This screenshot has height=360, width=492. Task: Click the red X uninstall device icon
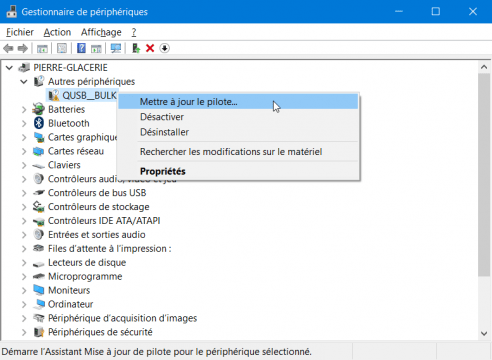pyautogui.click(x=150, y=48)
